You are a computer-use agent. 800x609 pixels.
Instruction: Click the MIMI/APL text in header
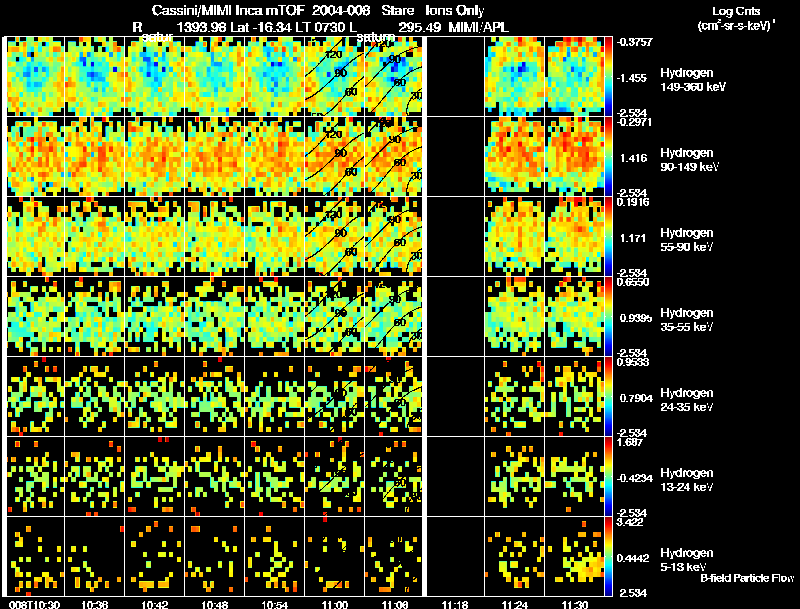[479, 27]
